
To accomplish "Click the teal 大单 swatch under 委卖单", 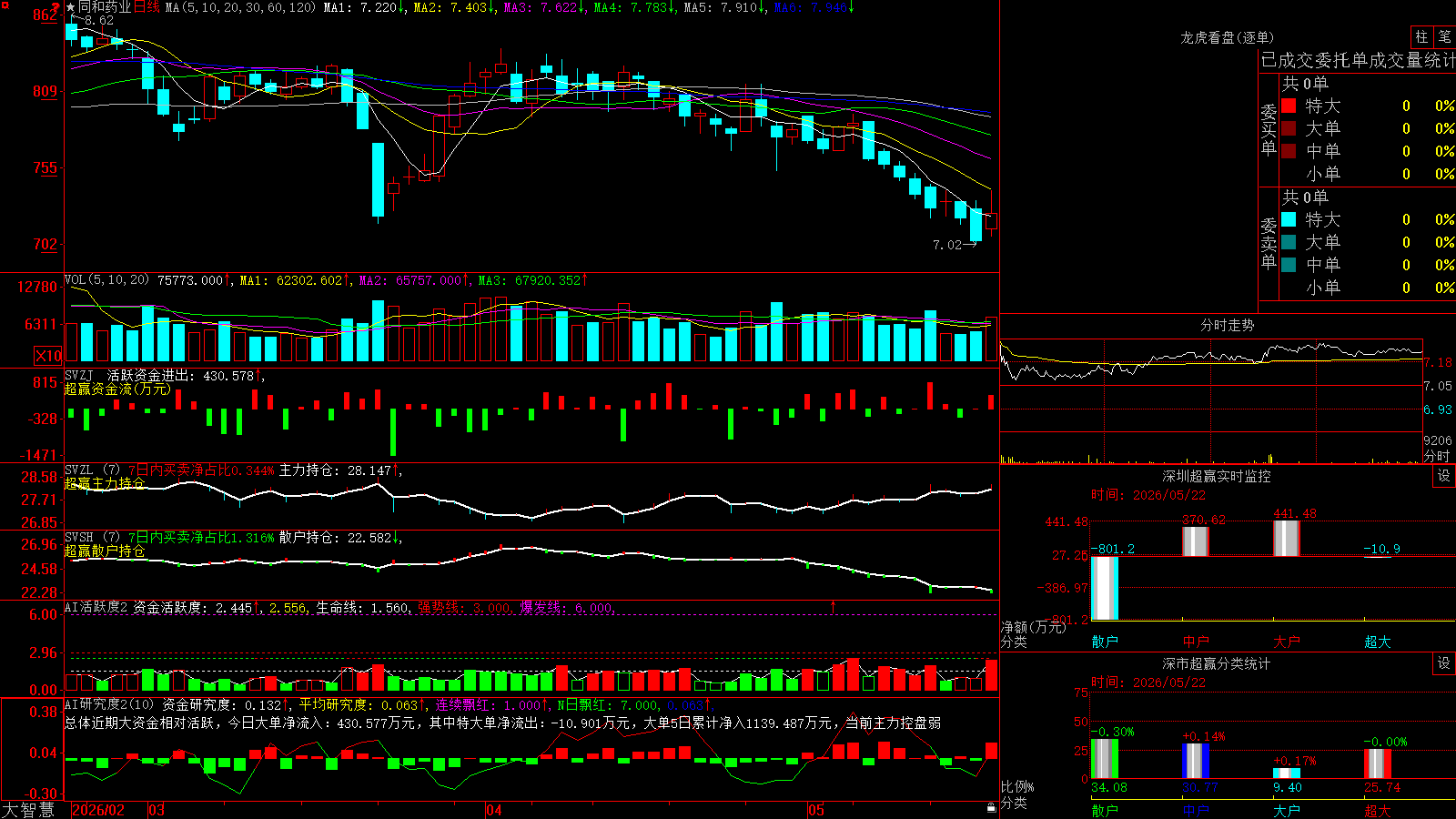I will [1289, 242].
